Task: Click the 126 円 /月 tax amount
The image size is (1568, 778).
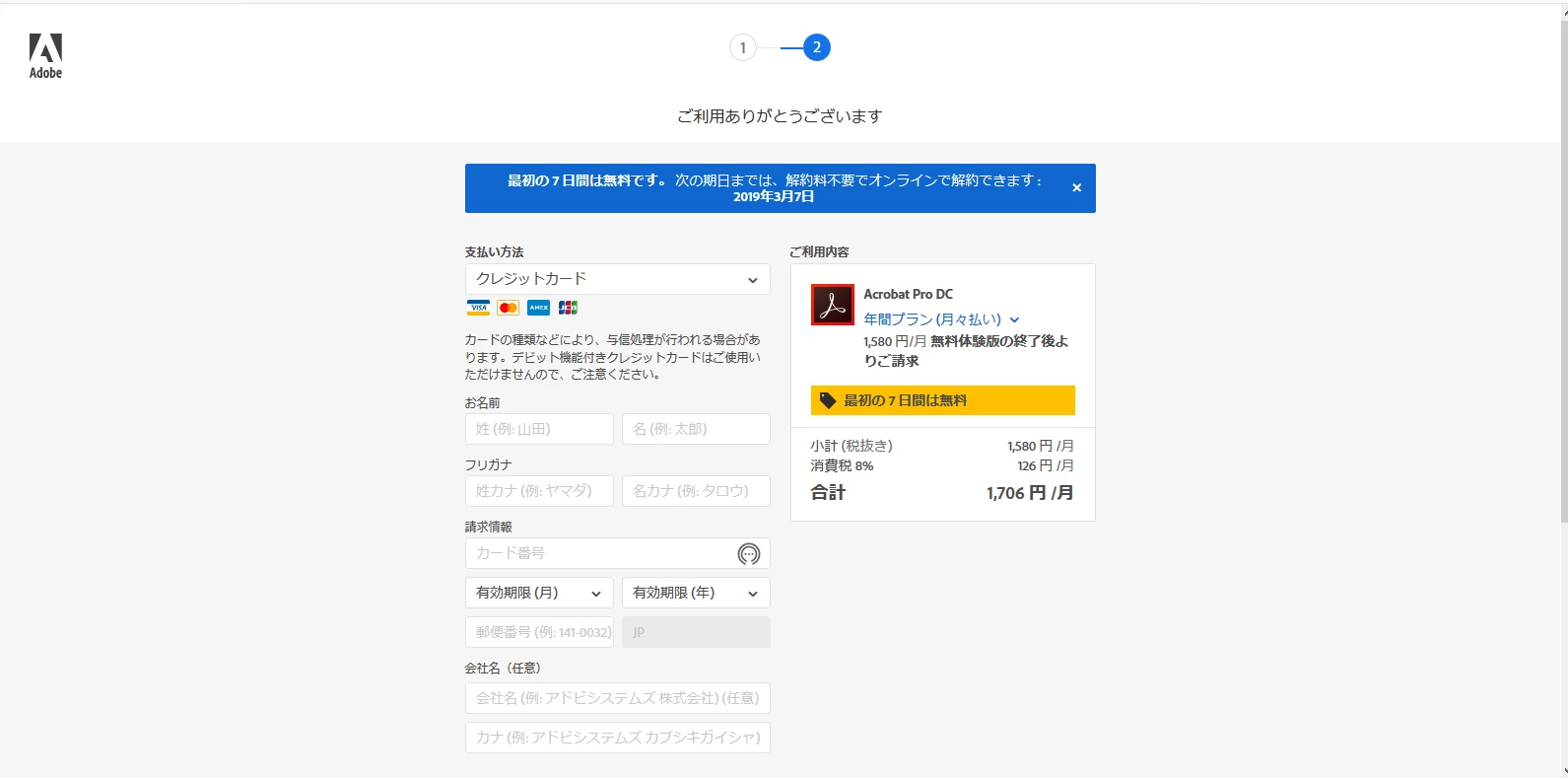Action: click(x=1046, y=465)
